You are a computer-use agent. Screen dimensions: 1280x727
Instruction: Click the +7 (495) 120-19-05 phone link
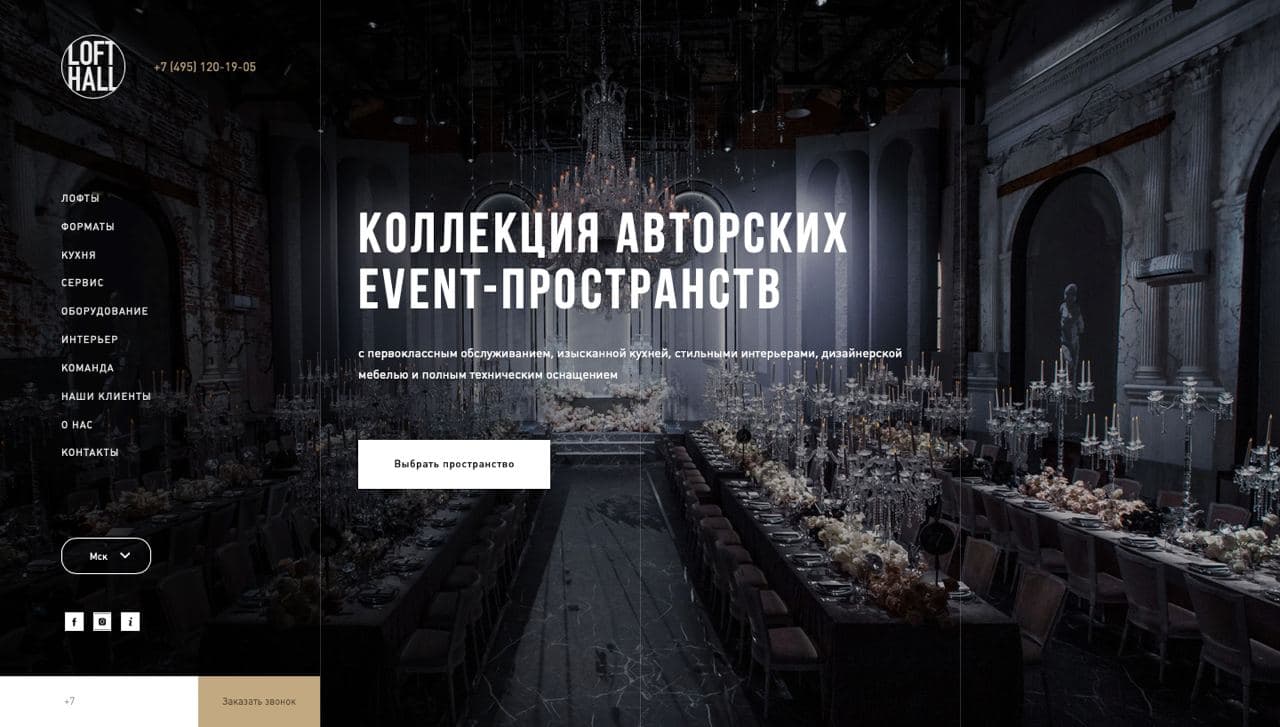[x=205, y=67]
